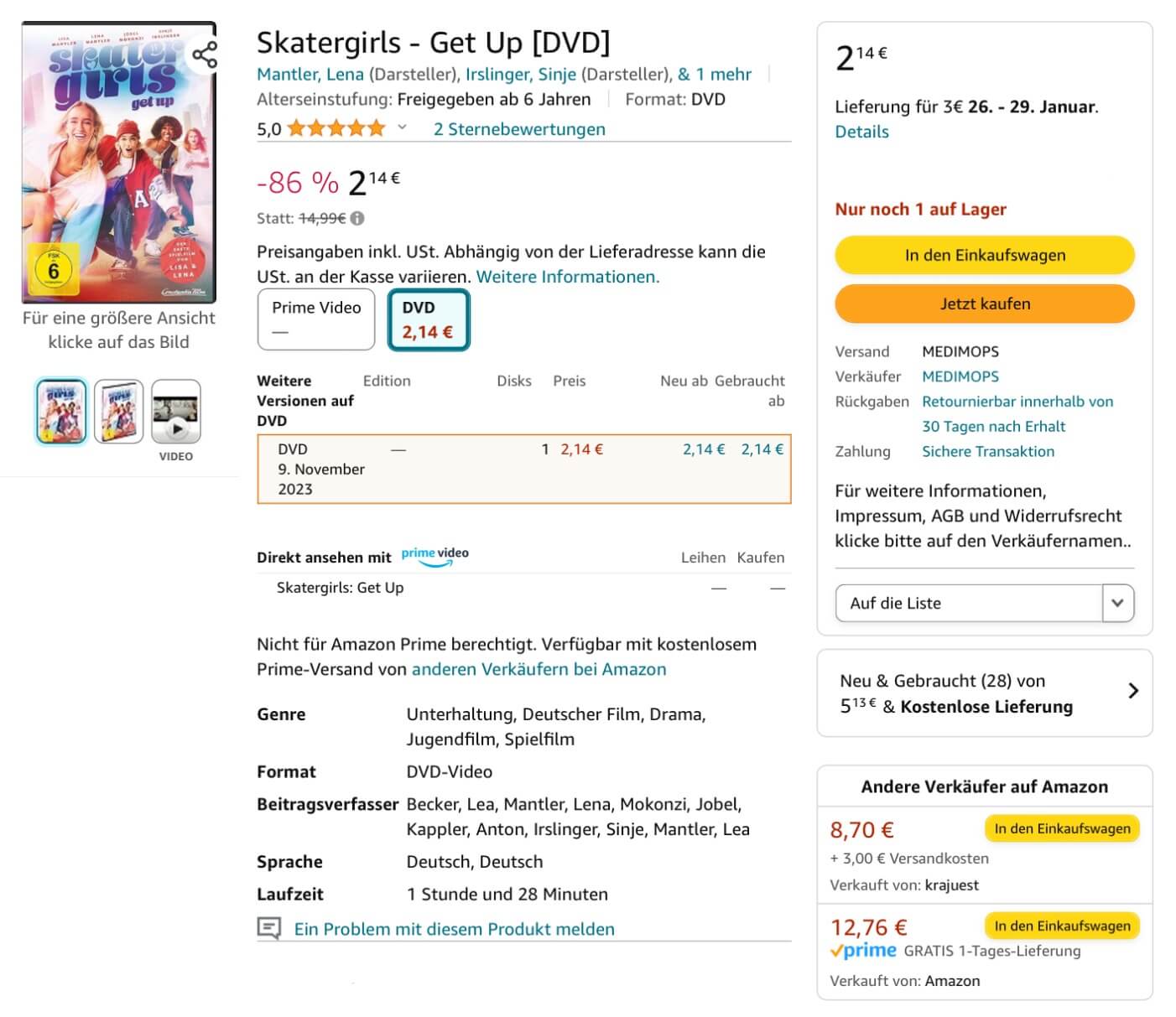The width and height of the screenshot is (1176, 1017).
Task: Play the product video thumbnail
Action: point(176,411)
